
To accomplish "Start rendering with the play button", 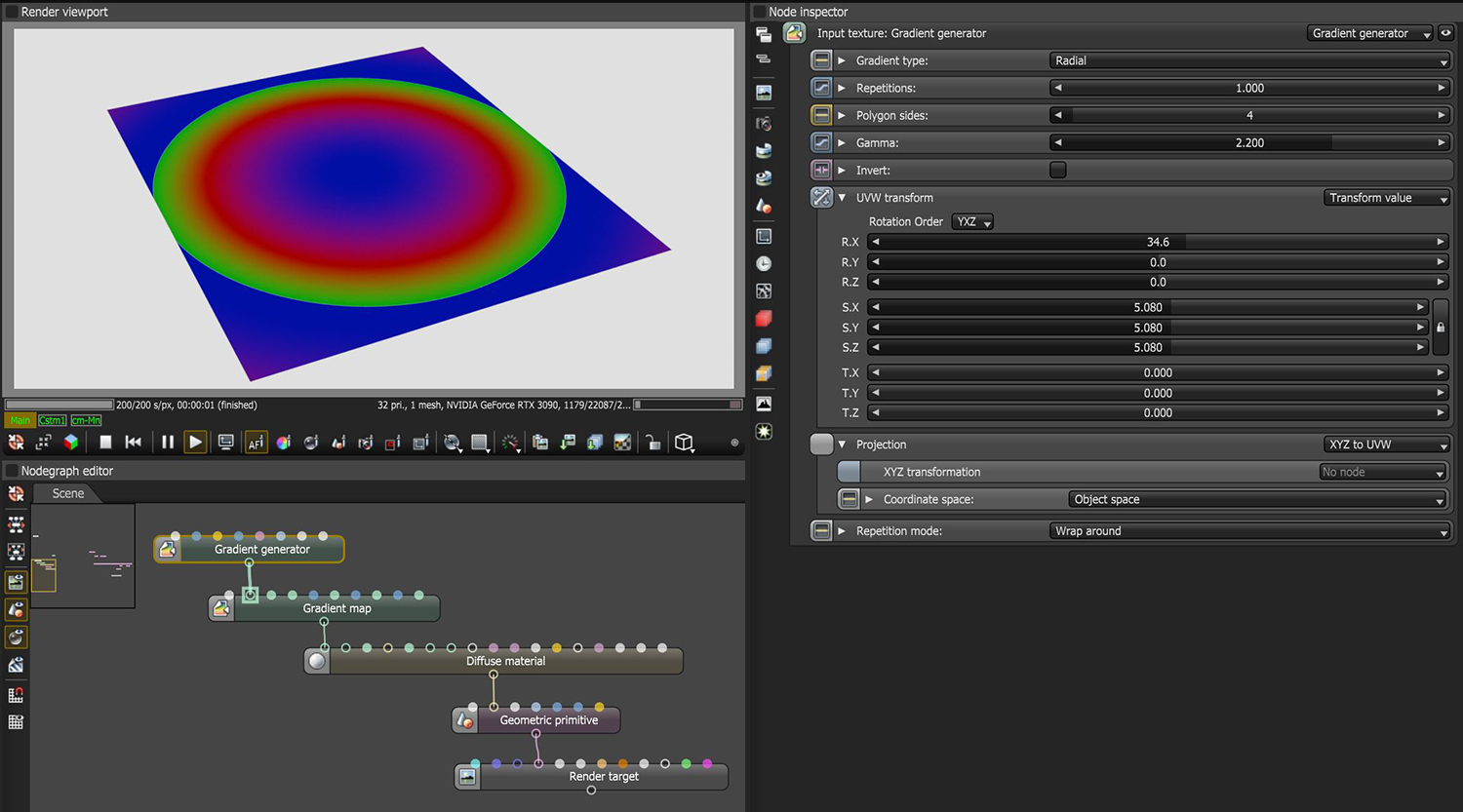I will [195, 442].
